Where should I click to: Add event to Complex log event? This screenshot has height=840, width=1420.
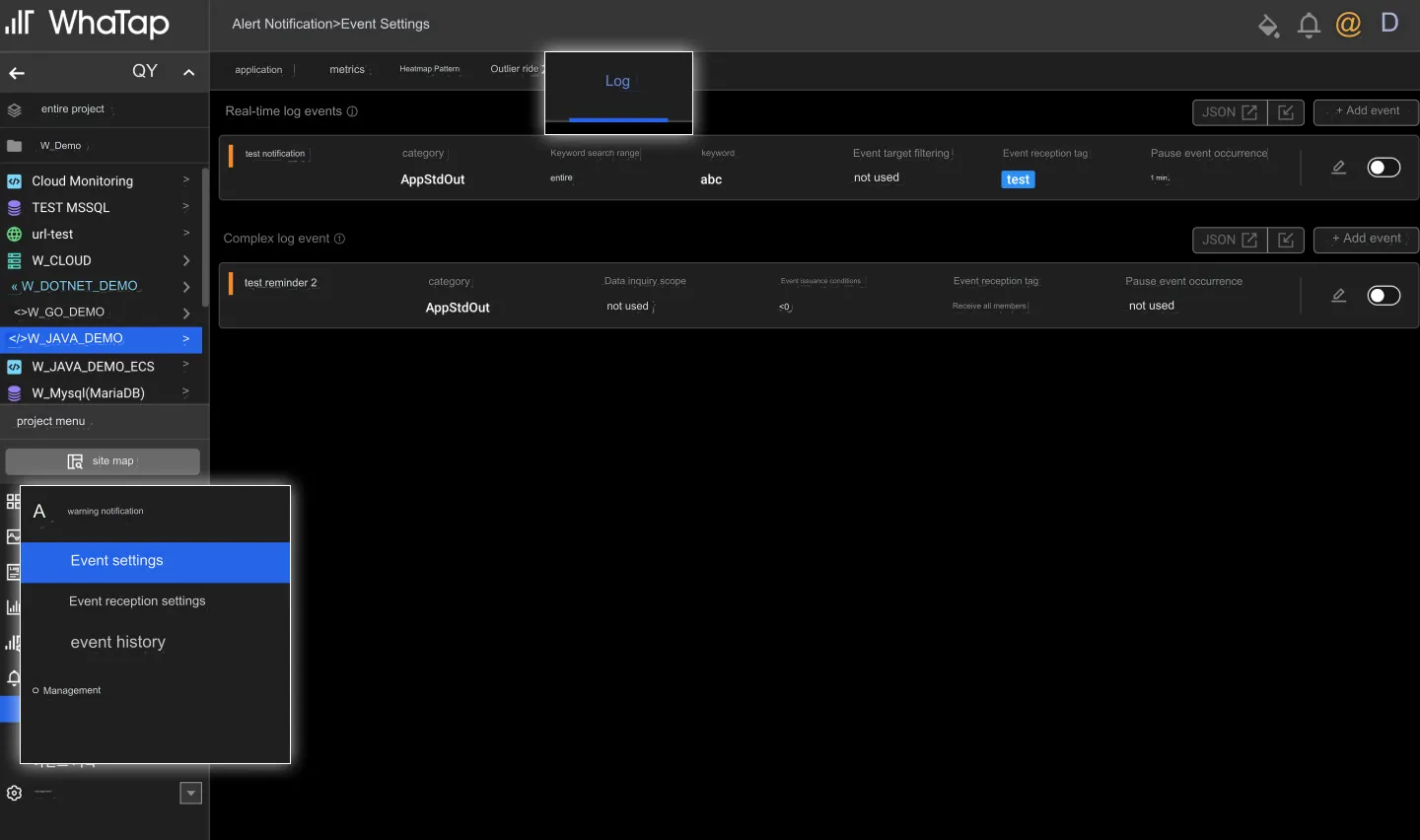click(x=1367, y=239)
